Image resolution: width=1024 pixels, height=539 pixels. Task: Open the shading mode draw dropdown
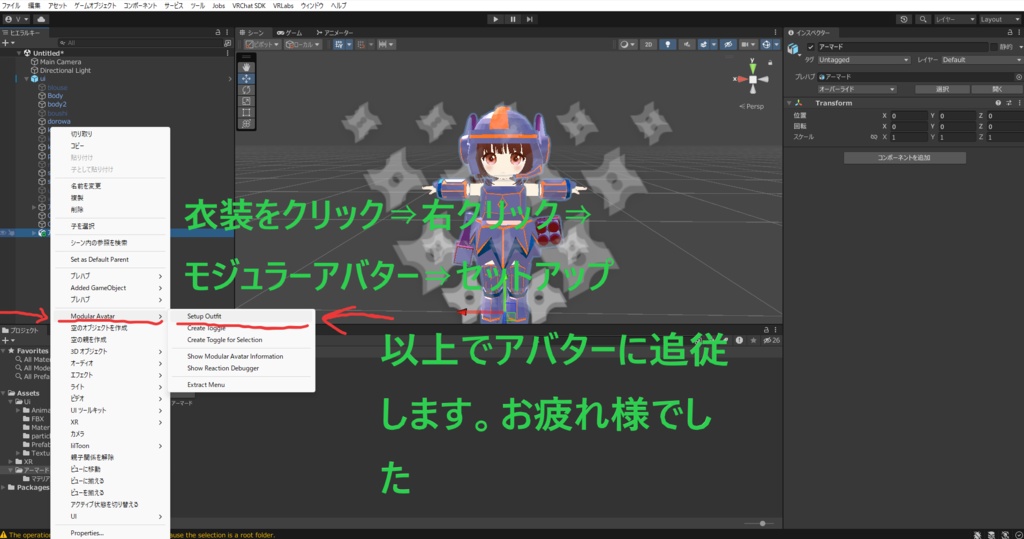(627, 44)
